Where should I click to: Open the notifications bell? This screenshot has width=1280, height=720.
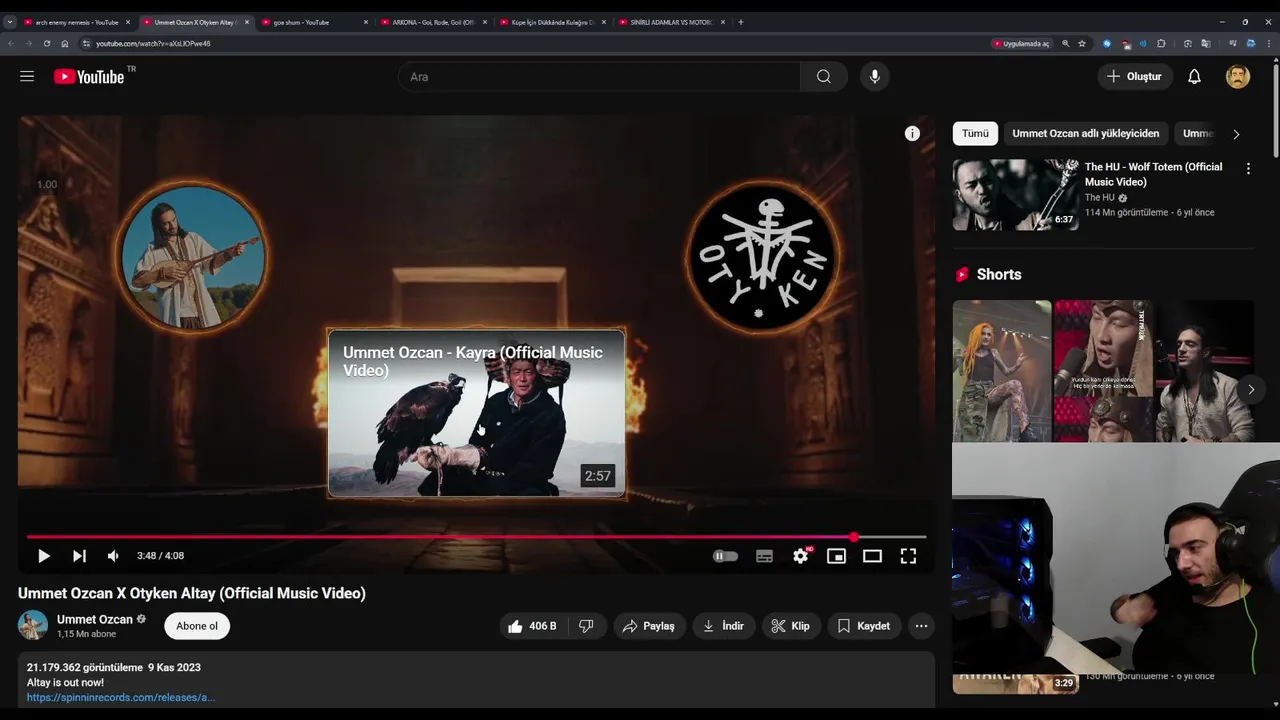click(1194, 76)
